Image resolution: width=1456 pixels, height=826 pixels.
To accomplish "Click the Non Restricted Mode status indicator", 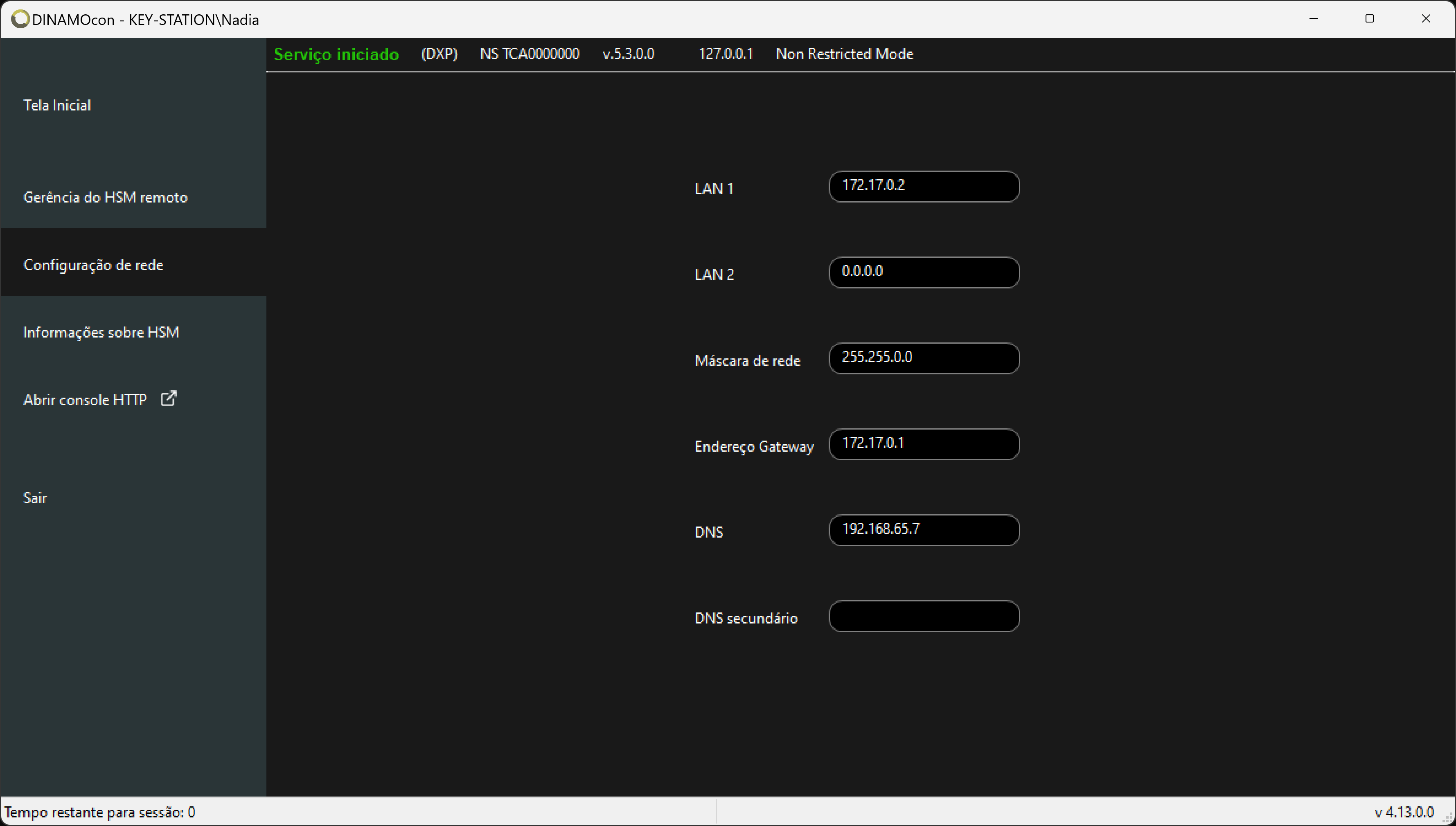I will pyautogui.click(x=845, y=54).
